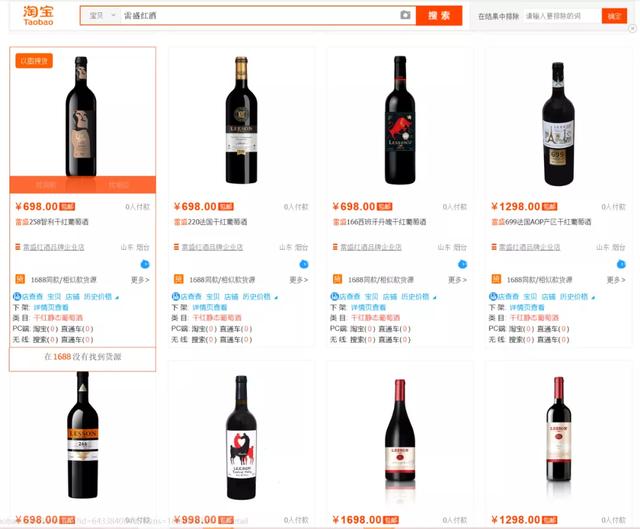Select 宝贝 tab in 店查查 row of first item
This screenshot has width=640, height=529.
click(54, 297)
